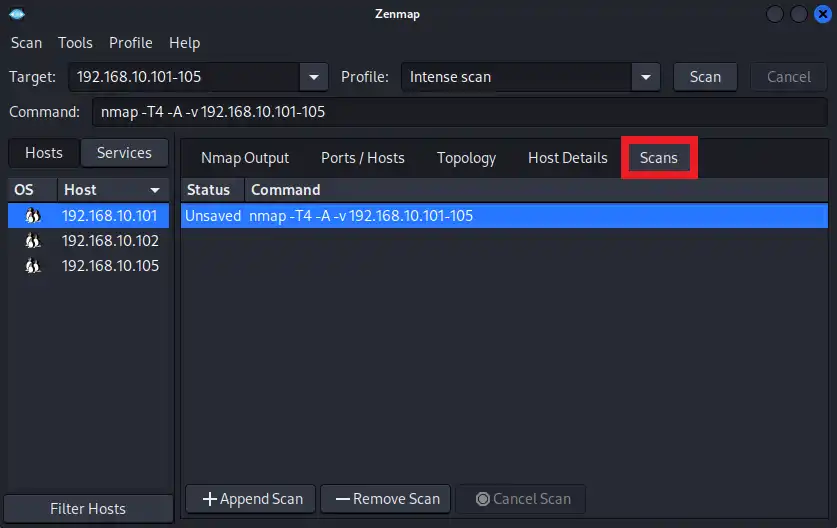Screen dimensions: 837x528
Task: Click Linux penguin icon for 192.168.10.105
Action: [x=33, y=266]
